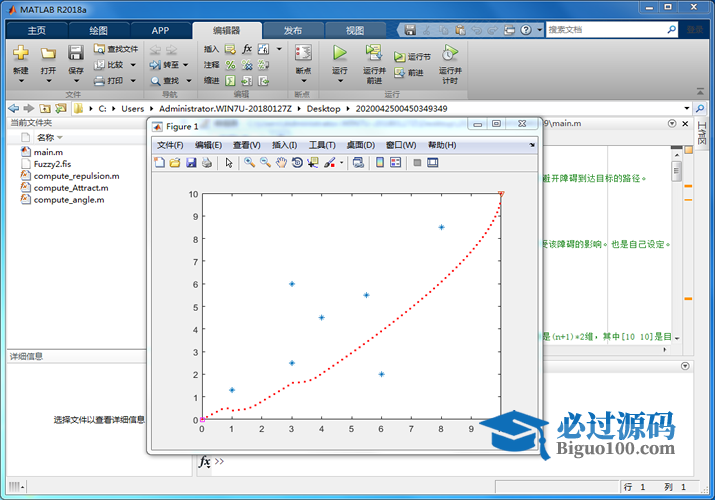Click hide plot tools icon in Figure 1
Viewport: 715px width, 500px height.
(417, 162)
